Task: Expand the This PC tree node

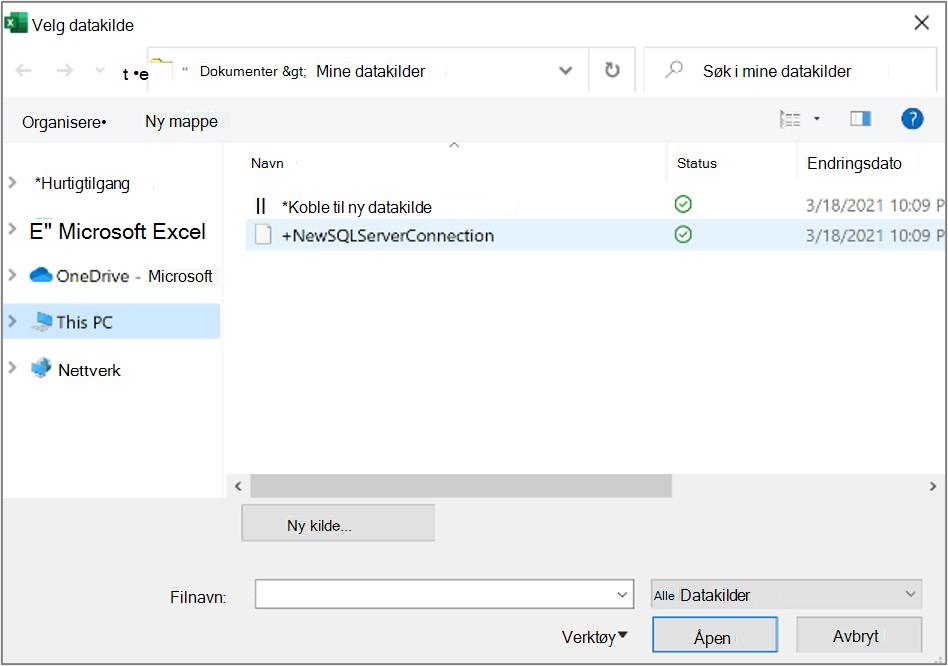Action: click(x=12, y=321)
